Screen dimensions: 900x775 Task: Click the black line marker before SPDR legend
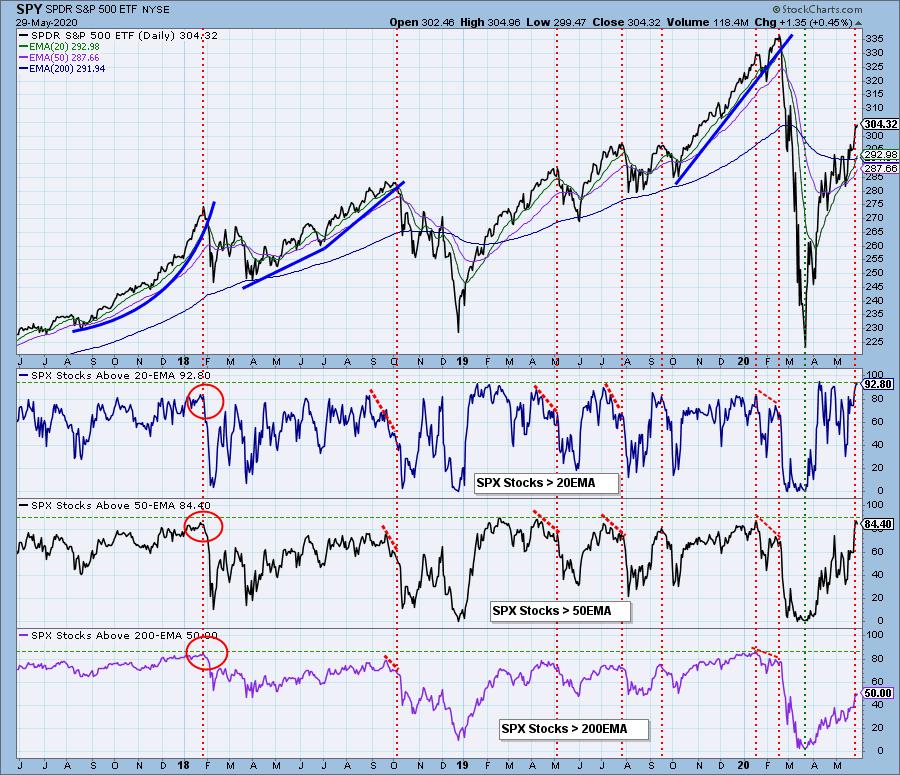pyautogui.click(x=24, y=36)
